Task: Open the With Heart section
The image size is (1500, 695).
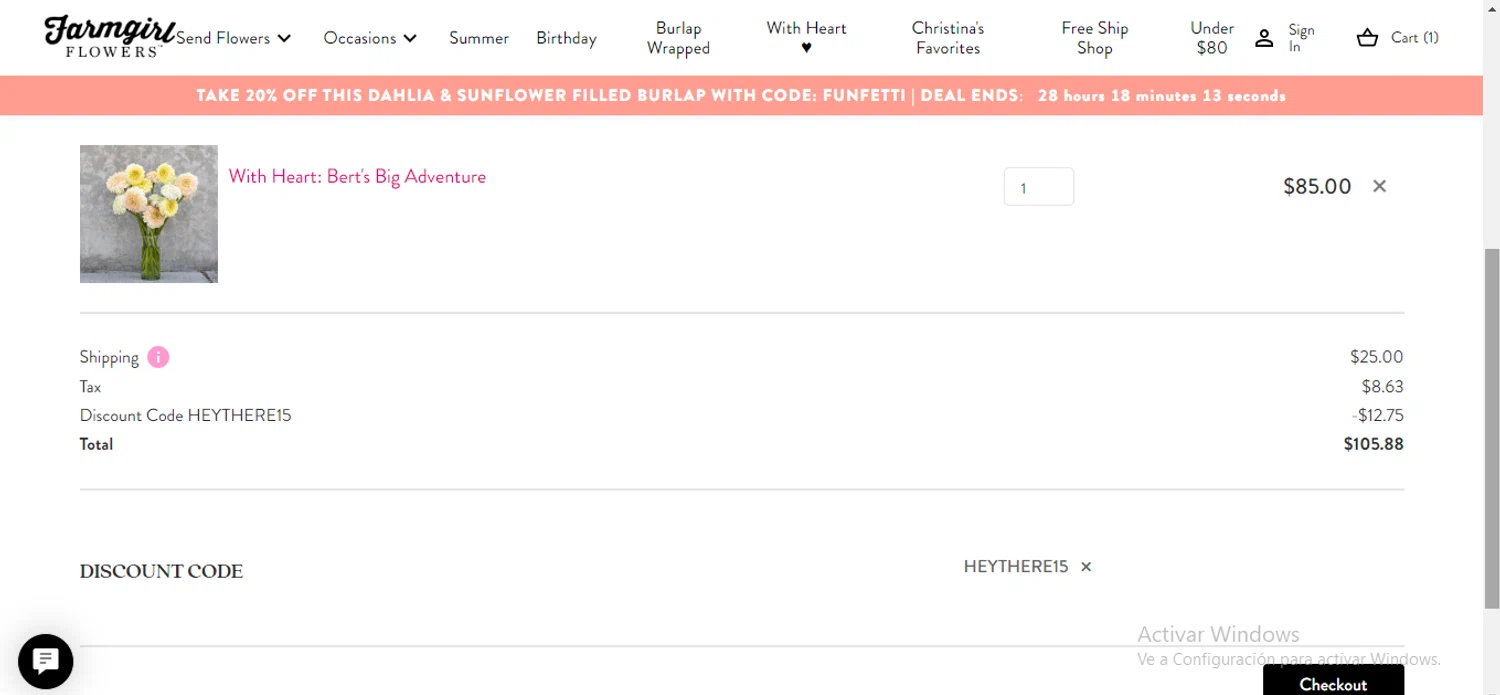Action: 806,38
